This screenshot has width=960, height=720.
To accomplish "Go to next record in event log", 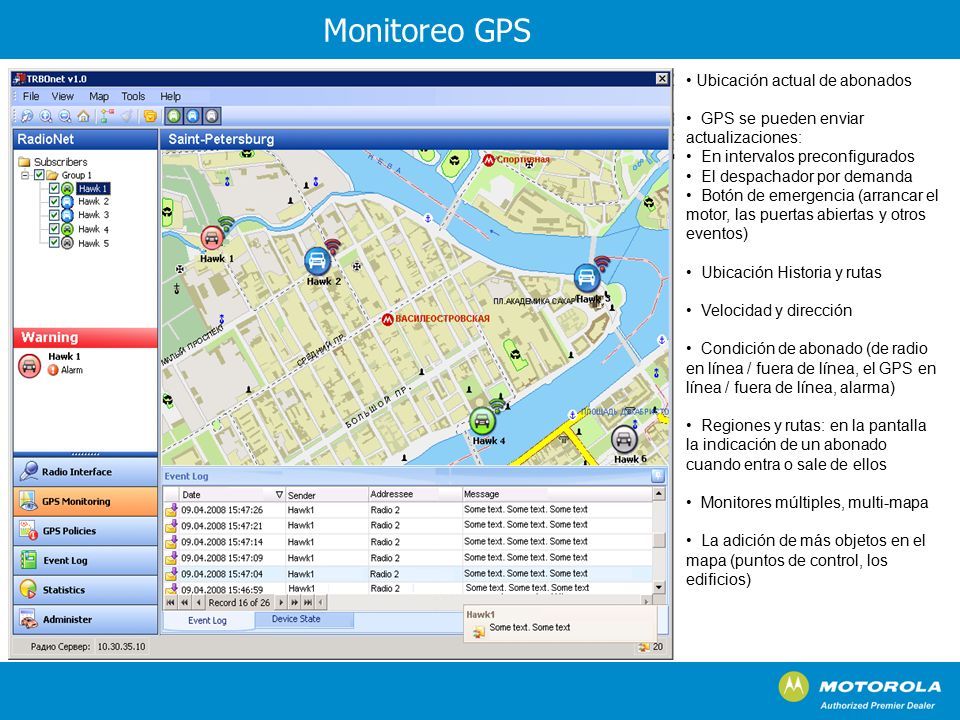I will 281,602.
